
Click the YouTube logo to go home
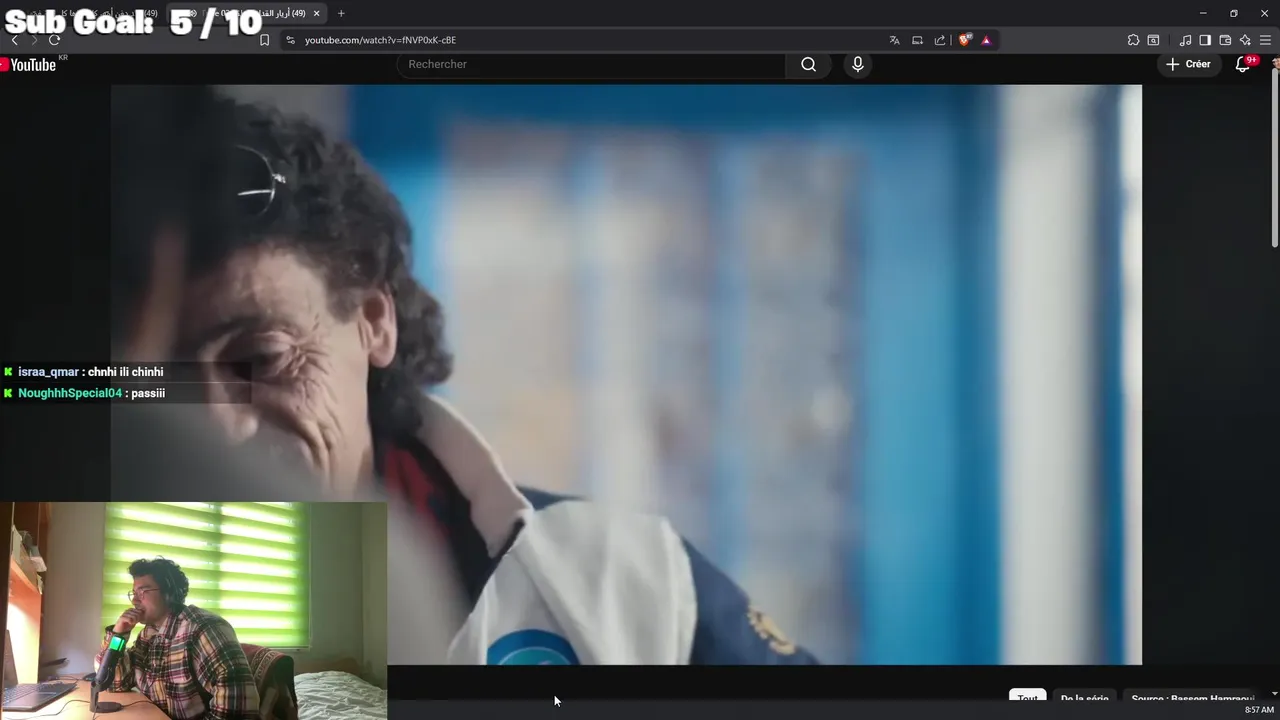[x=29, y=64]
